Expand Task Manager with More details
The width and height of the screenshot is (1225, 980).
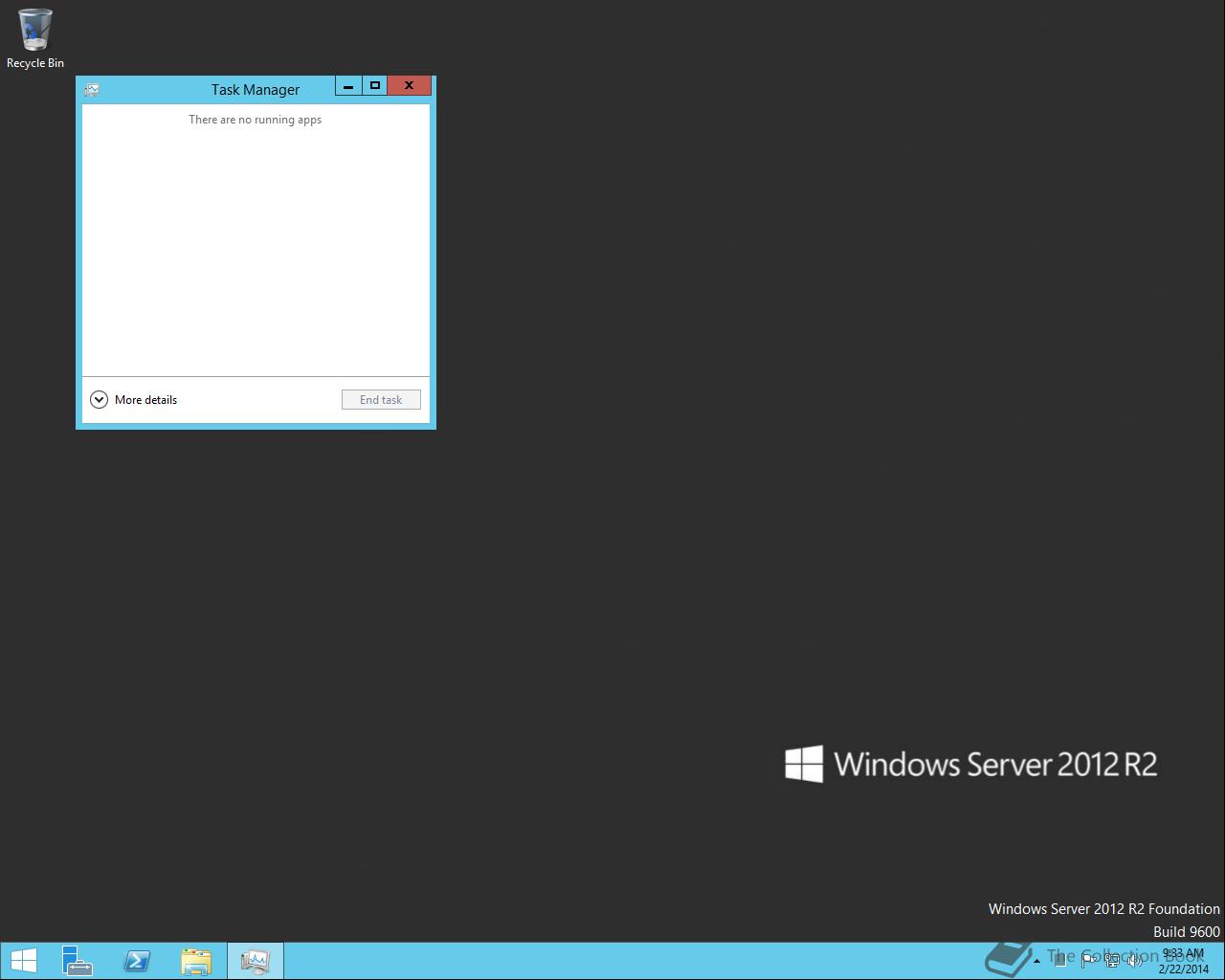(133, 400)
